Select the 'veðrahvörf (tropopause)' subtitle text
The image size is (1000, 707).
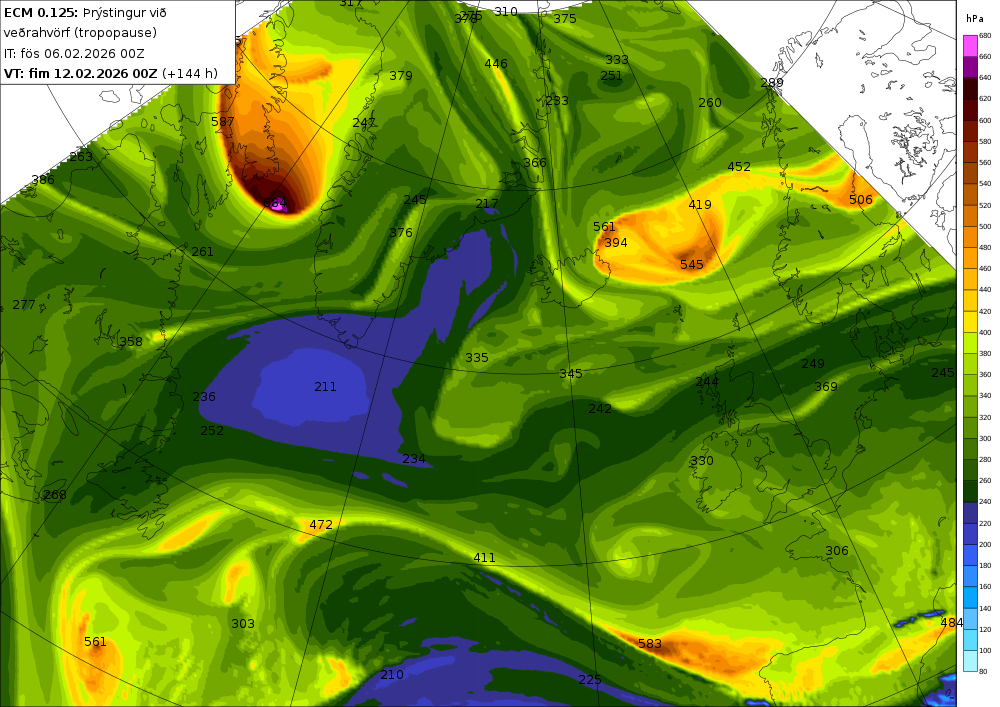(80, 33)
